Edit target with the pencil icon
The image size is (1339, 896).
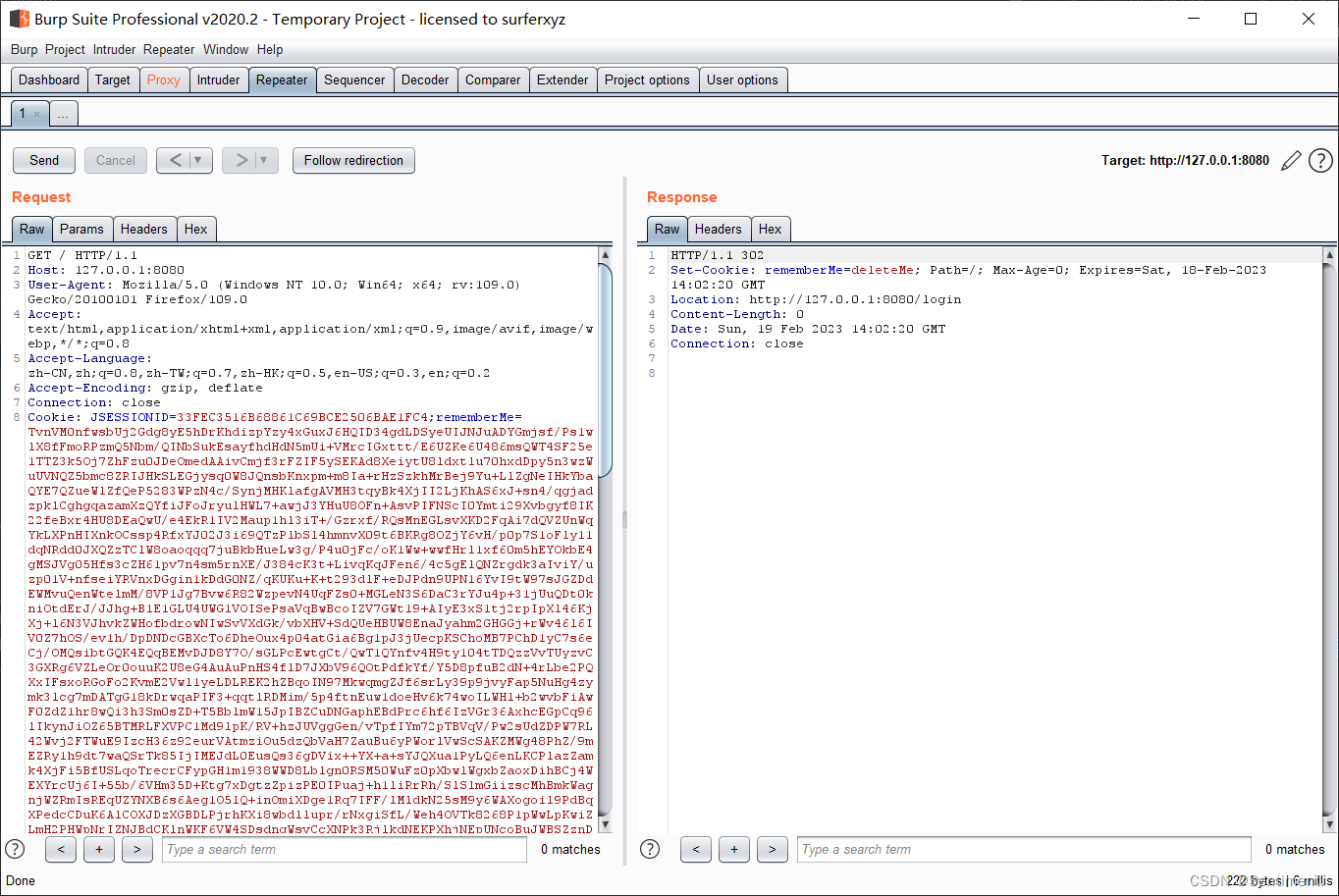pyautogui.click(x=1291, y=160)
